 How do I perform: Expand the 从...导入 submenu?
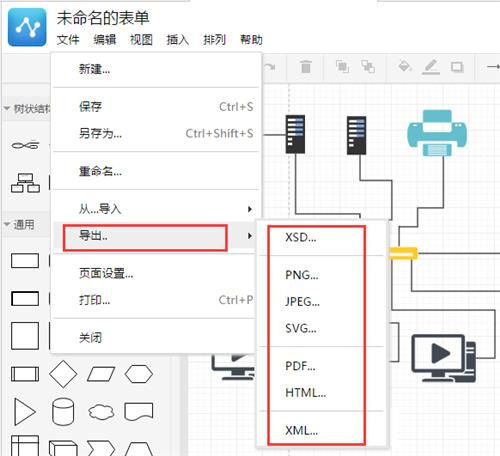[x=156, y=209]
